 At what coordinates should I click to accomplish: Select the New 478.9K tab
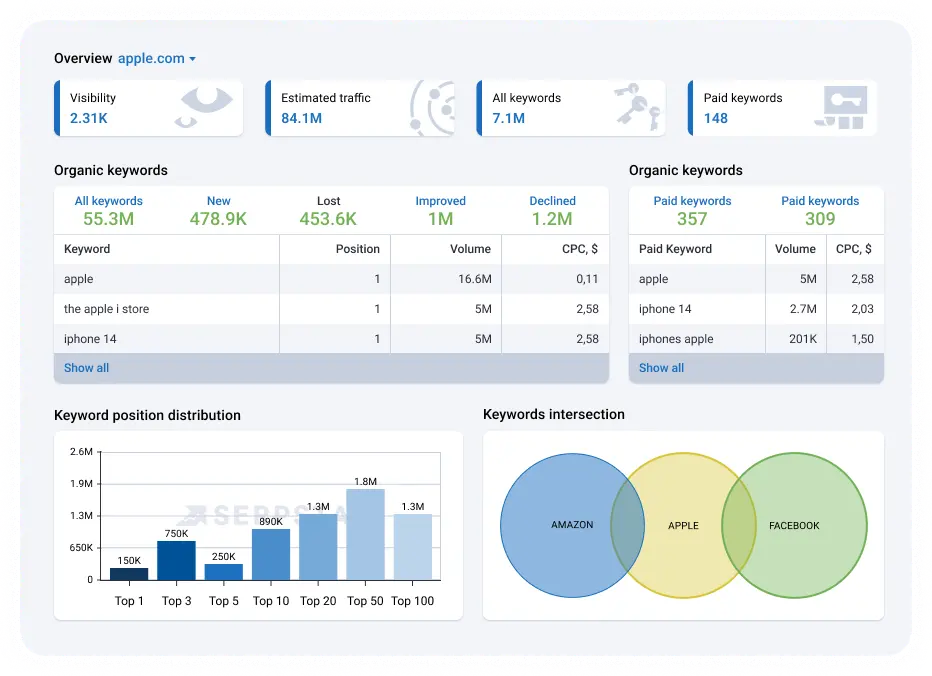point(218,210)
